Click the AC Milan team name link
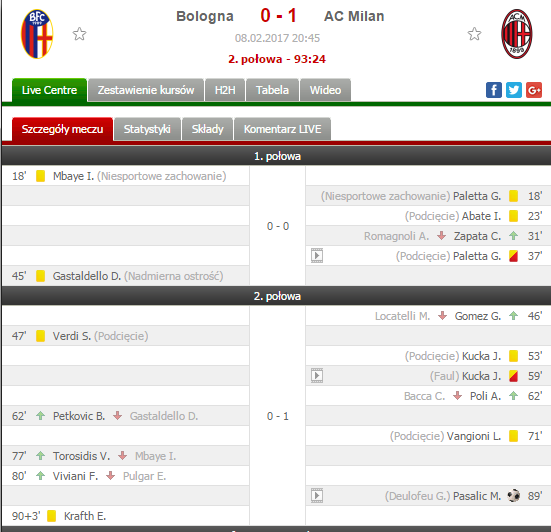This screenshot has width=551, height=532. (354, 16)
